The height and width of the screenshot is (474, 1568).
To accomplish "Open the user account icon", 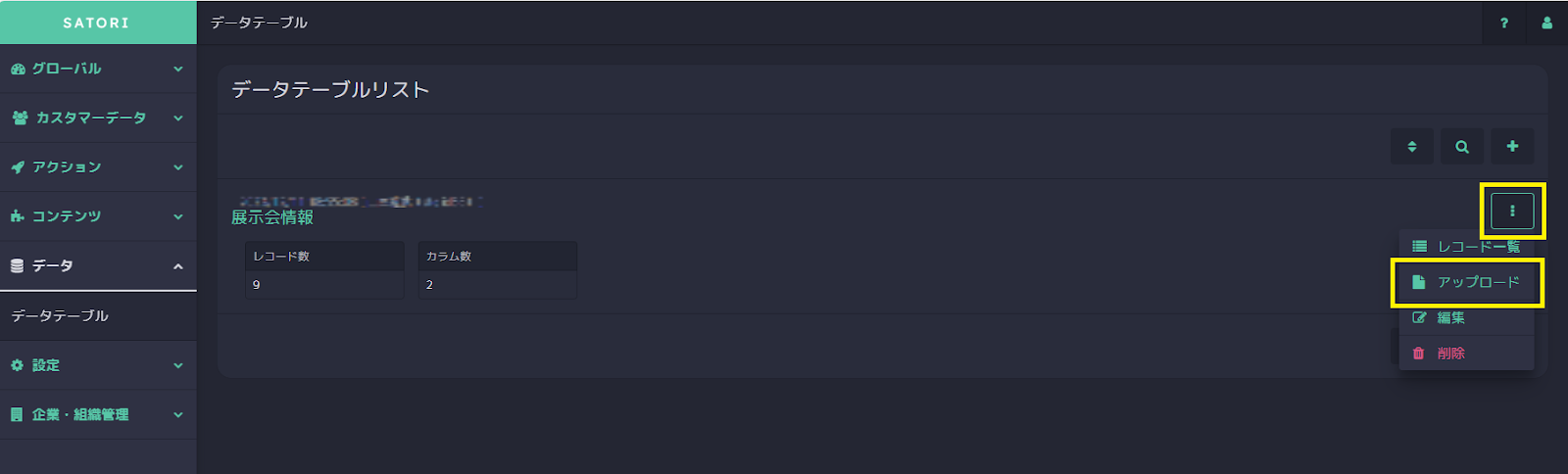I will 1546,23.
